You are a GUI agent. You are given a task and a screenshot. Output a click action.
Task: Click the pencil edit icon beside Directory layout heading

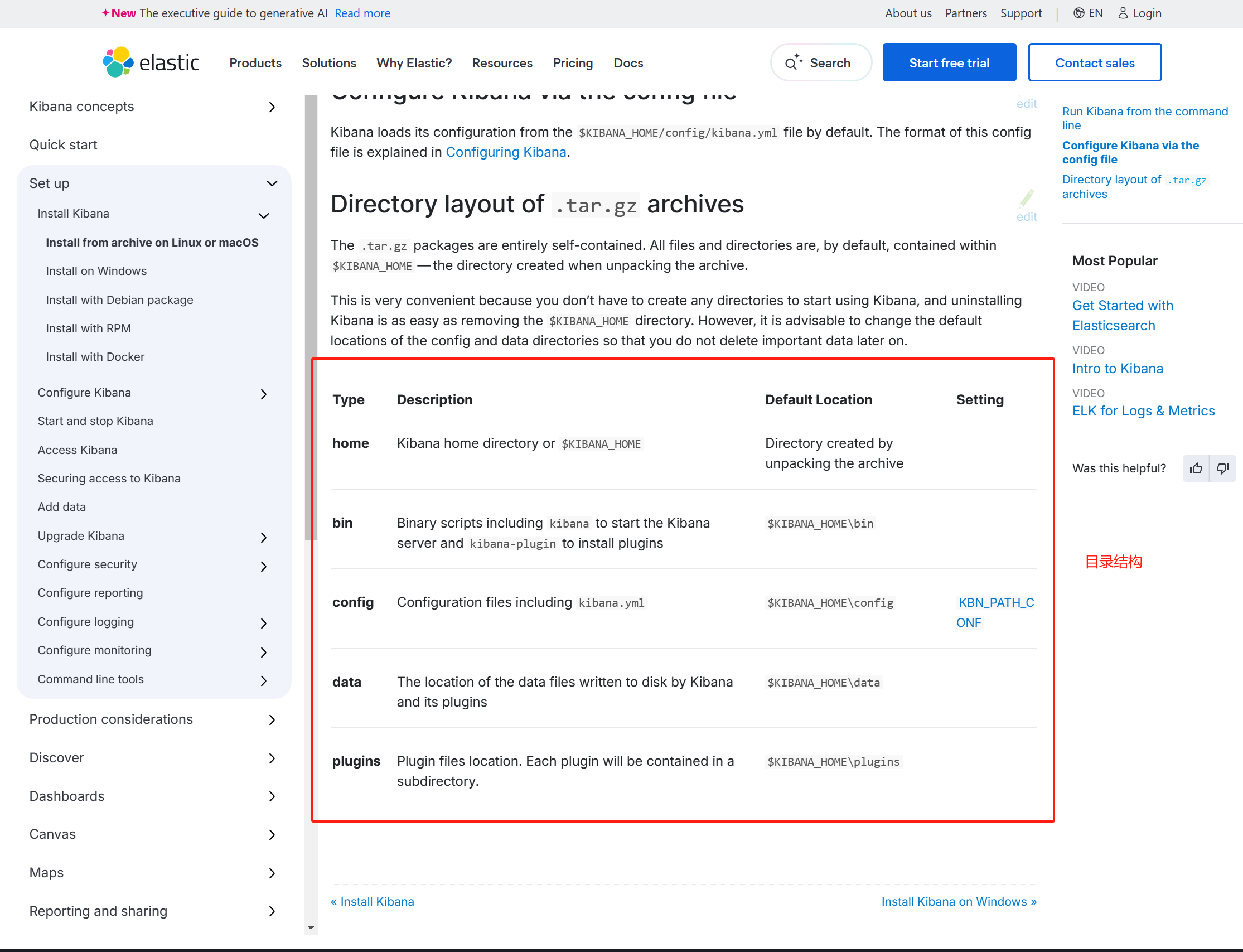coord(1027,199)
